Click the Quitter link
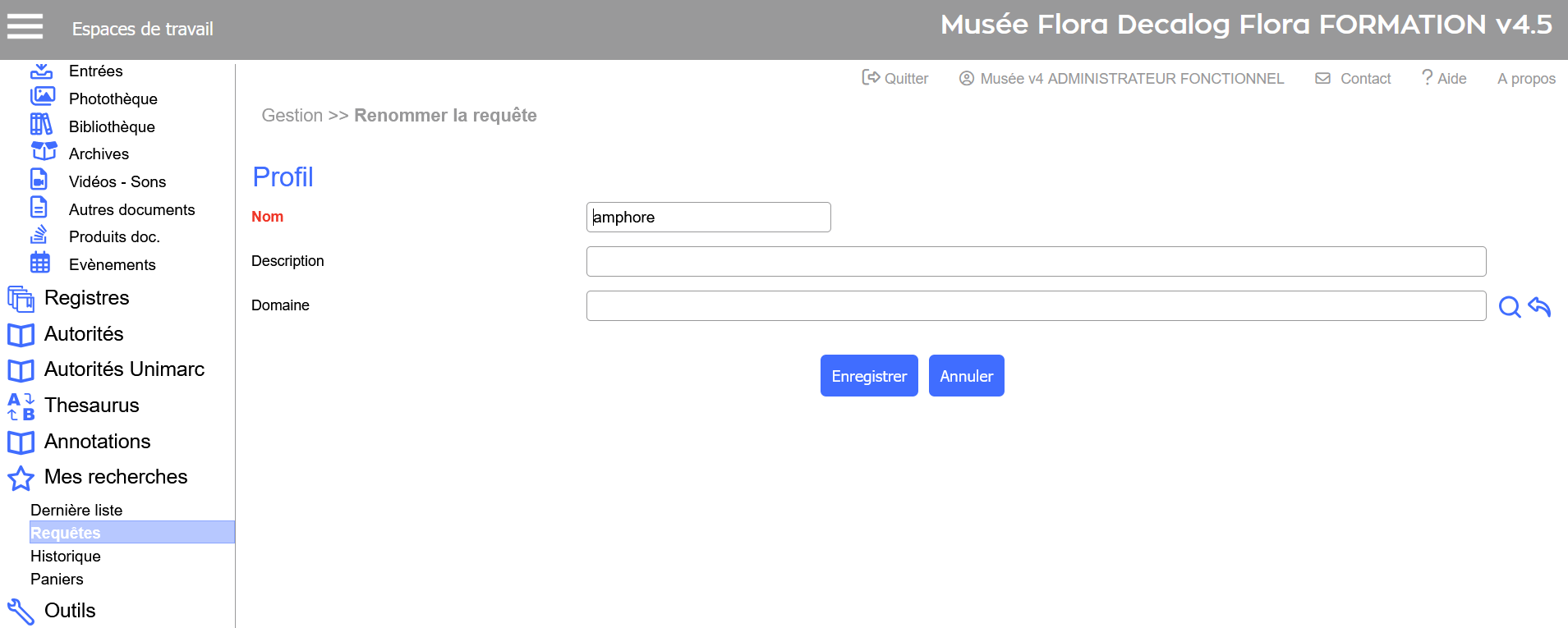The image size is (1568, 628). point(895,79)
